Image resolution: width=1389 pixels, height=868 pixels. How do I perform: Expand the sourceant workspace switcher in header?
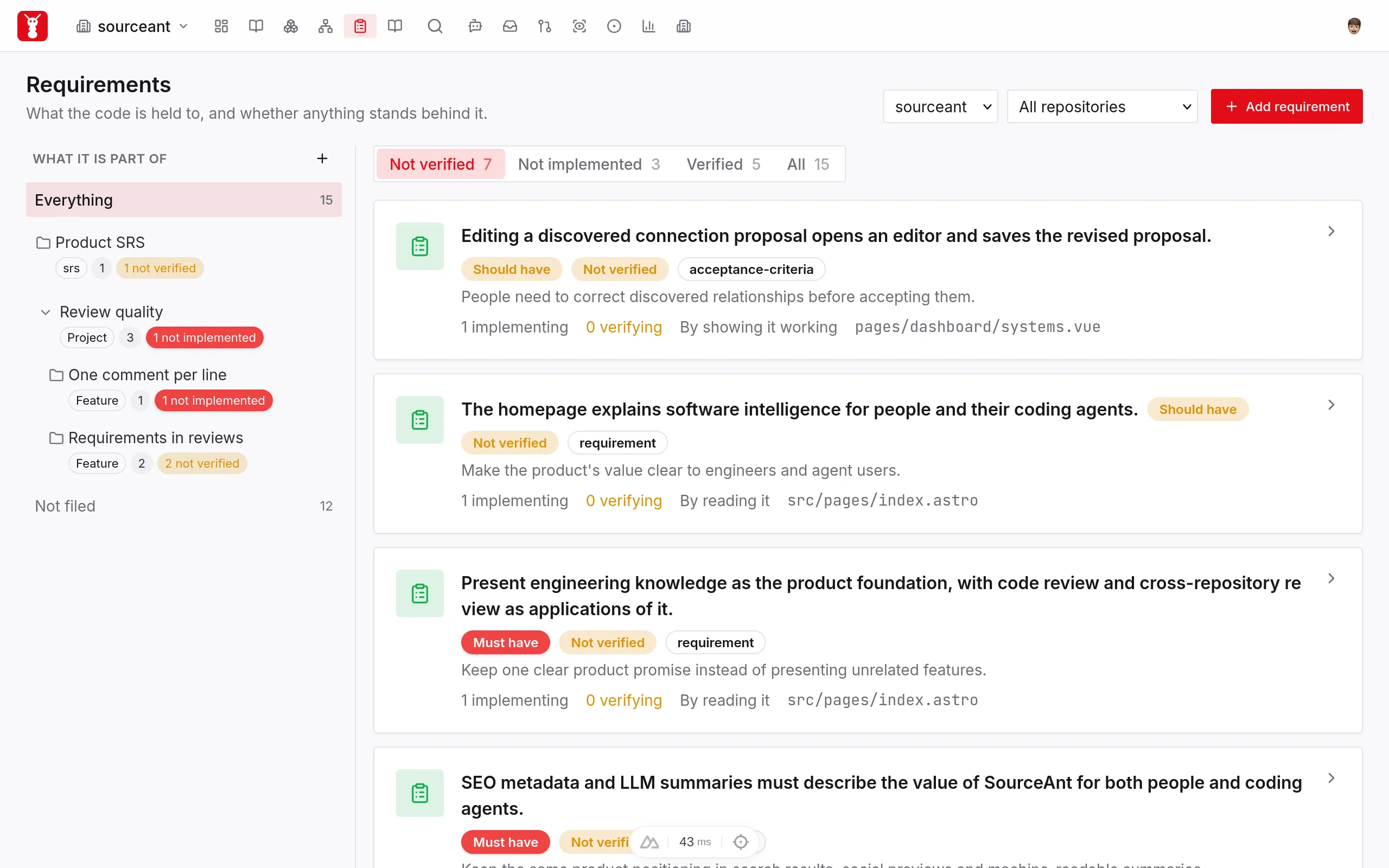coord(132,27)
